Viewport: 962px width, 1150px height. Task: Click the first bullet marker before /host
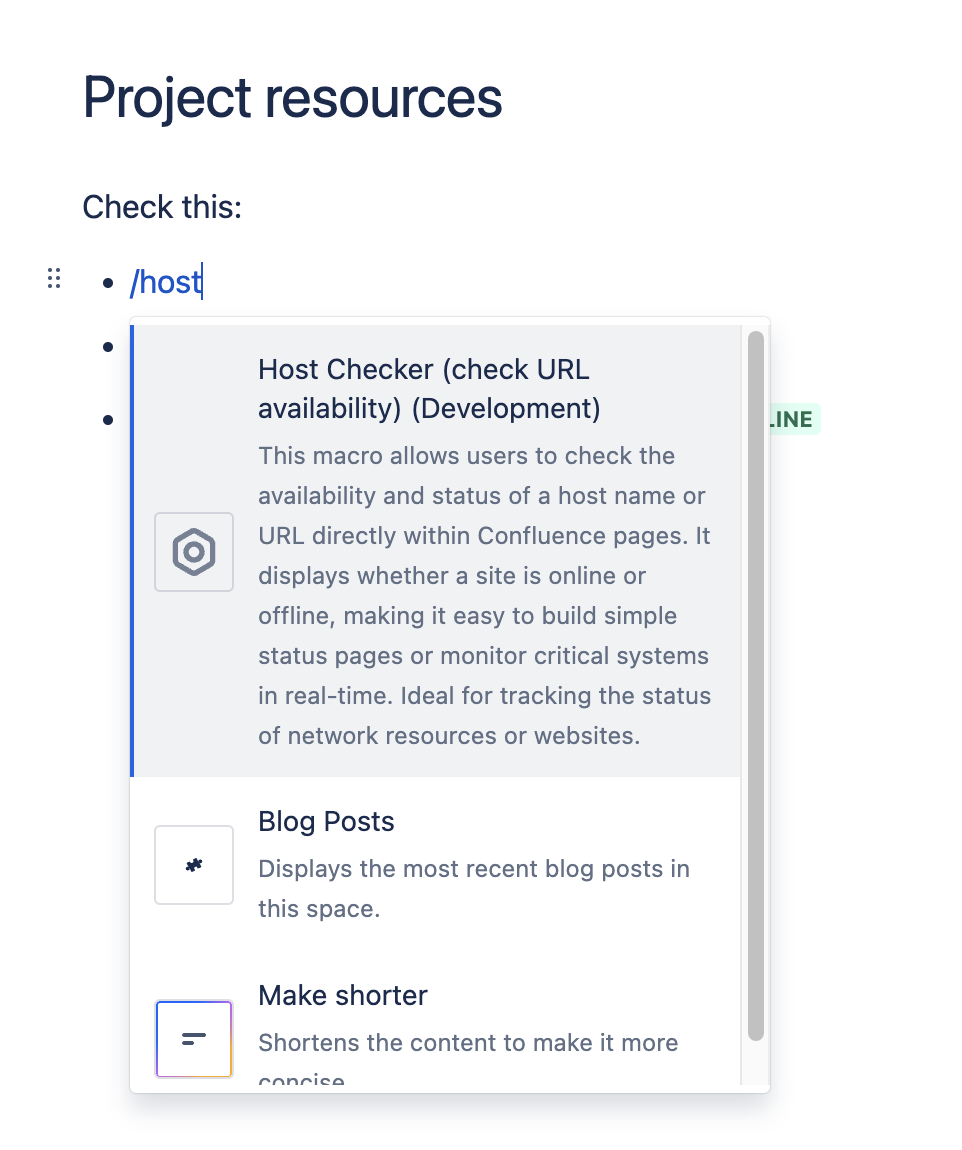109,283
